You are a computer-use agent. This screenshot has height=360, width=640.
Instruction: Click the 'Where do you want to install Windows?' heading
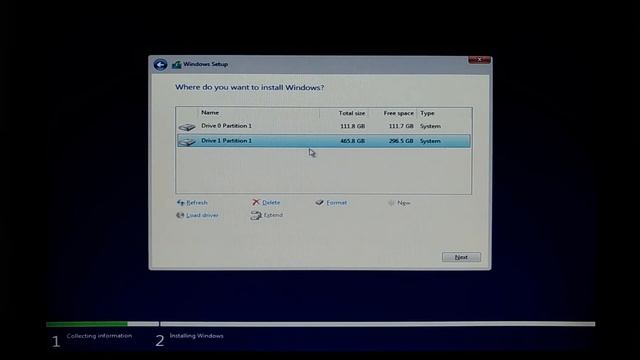point(249,87)
